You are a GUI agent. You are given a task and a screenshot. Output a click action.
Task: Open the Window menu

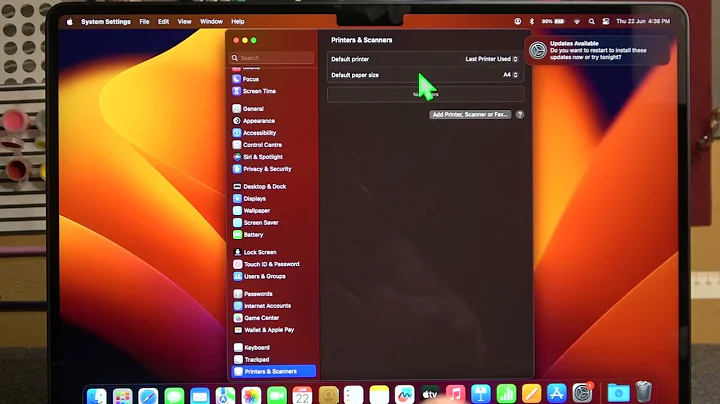(211, 22)
